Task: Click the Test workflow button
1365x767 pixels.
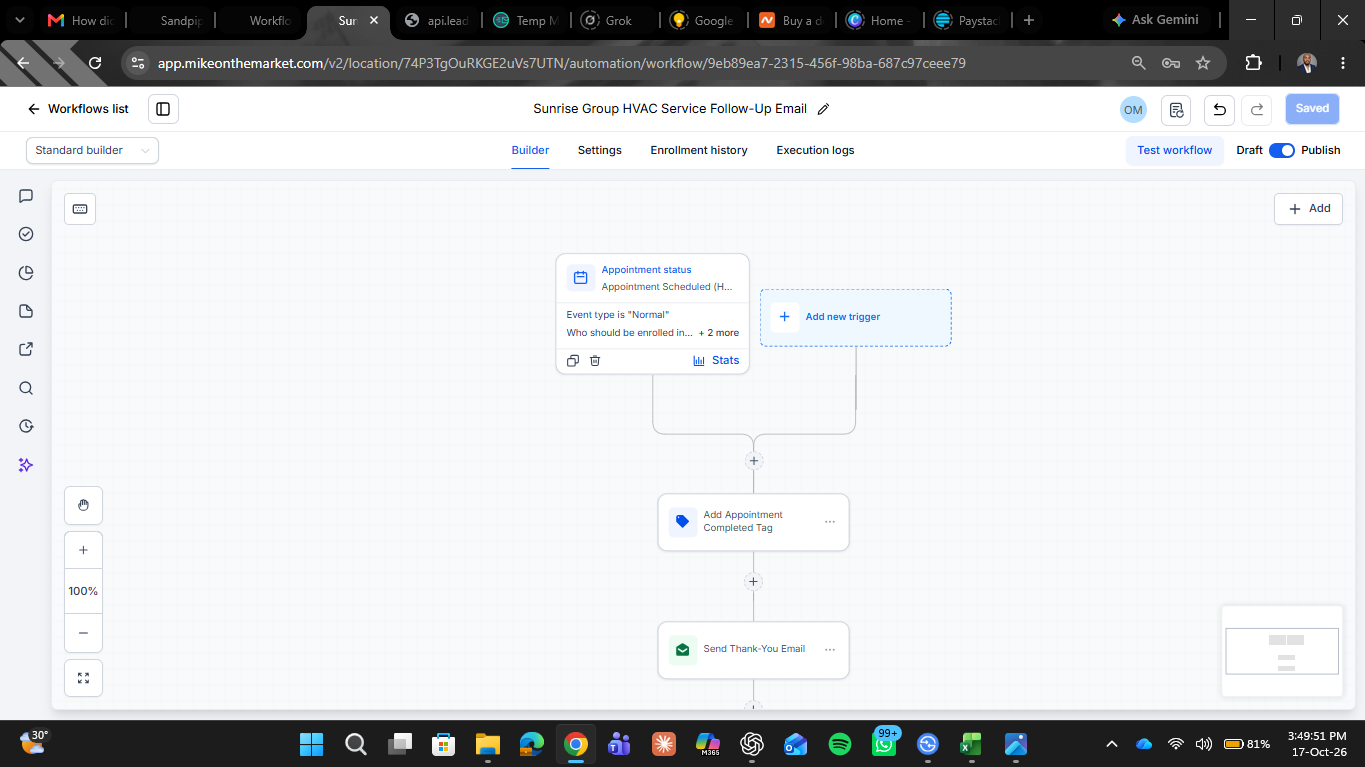Action: pos(1174,150)
